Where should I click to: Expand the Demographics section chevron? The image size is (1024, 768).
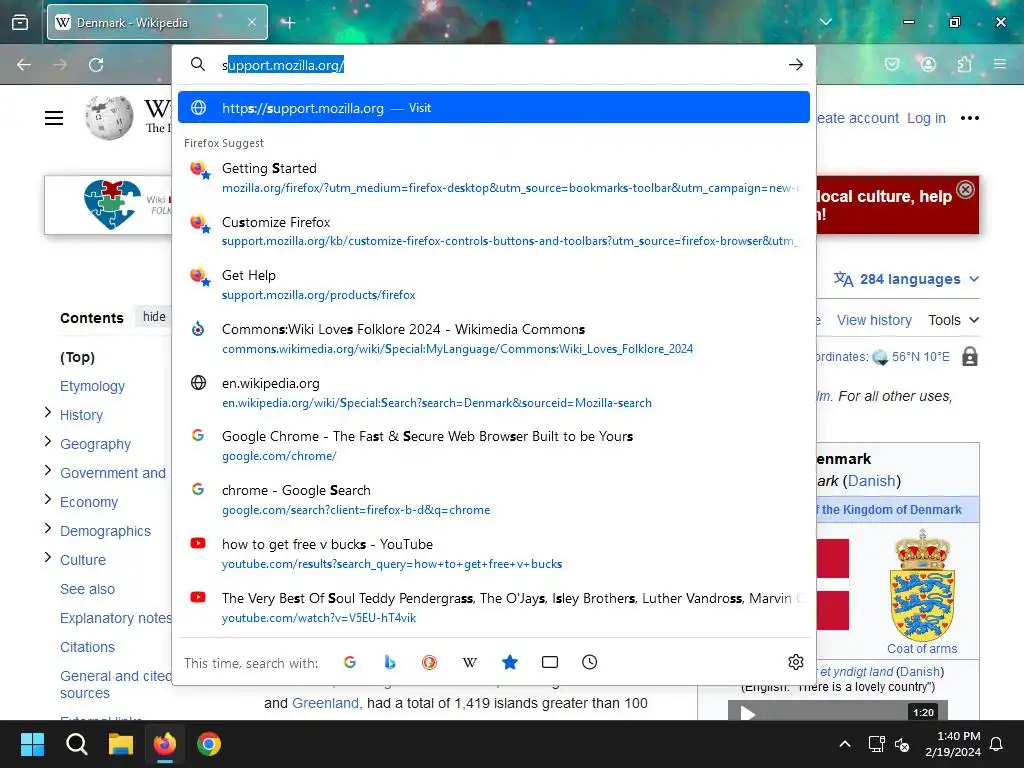point(48,528)
